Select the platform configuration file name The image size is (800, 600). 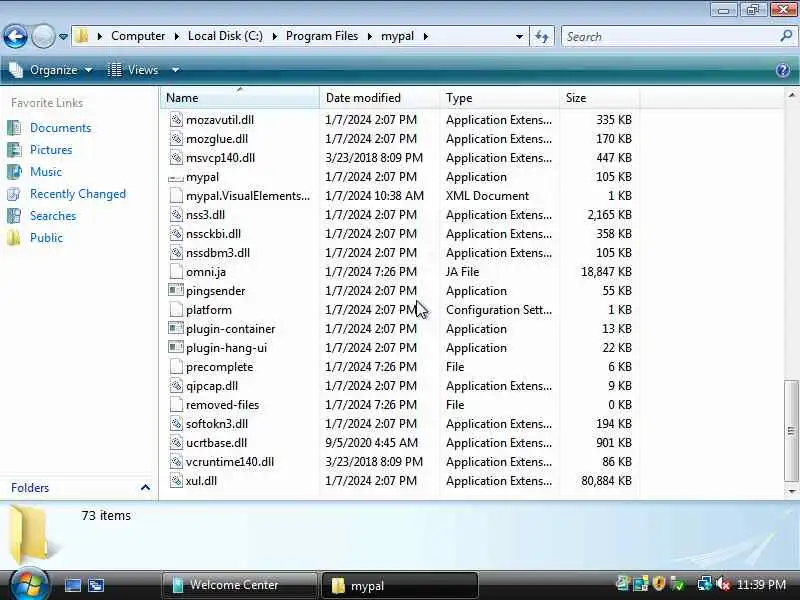pos(209,310)
